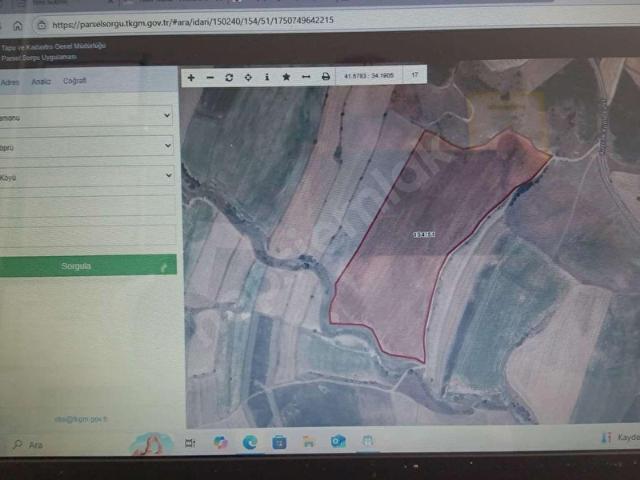The height and width of the screenshot is (480, 640).
Task: Open File Explorer from the taskbar
Action: pyautogui.click(x=309, y=441)
